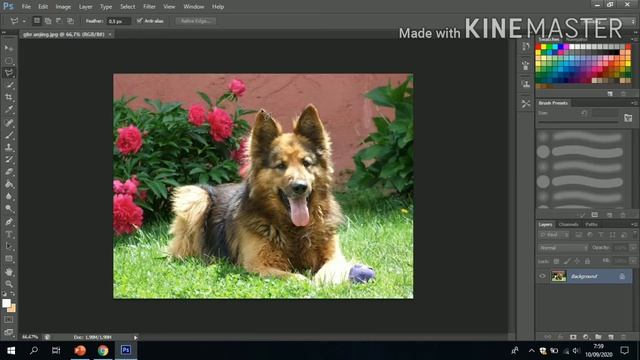Select the Blur tool
Image resolution: width=640 pixels, height=360 pixels.
click(9, 196)
